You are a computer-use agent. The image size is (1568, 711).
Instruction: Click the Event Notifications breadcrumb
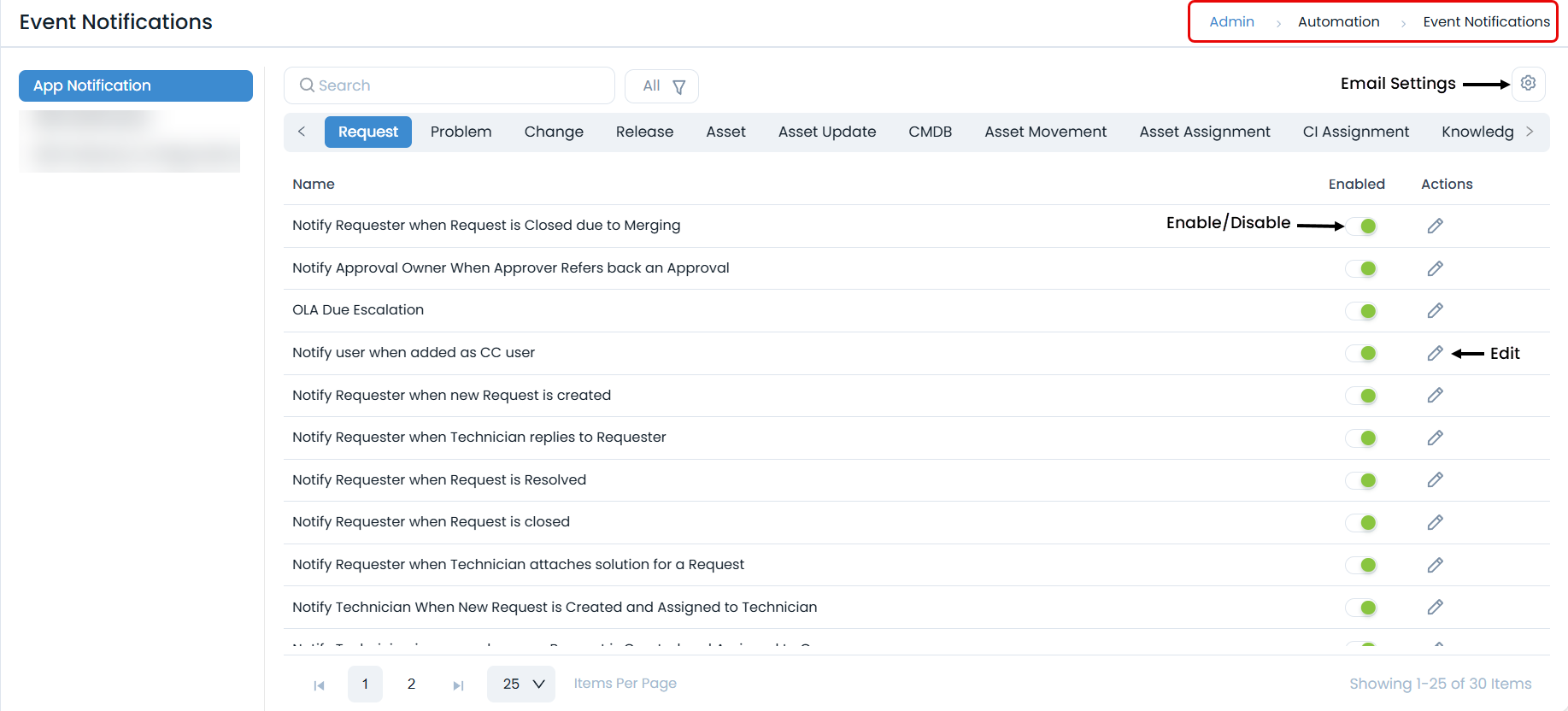click(x=1486, y=21)
